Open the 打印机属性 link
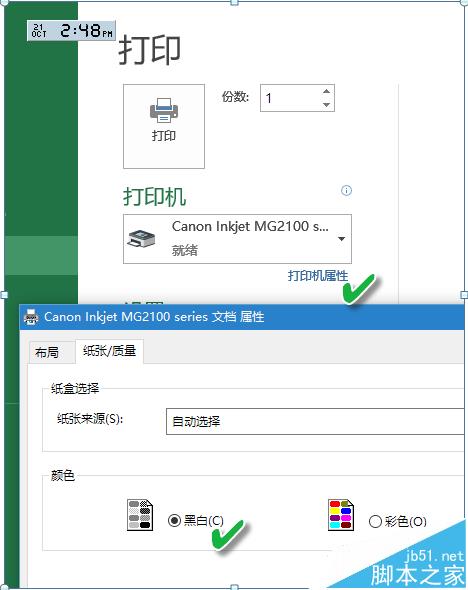This screenshot has height=590, width=468. pyautogui.click(x=318, y=276)
